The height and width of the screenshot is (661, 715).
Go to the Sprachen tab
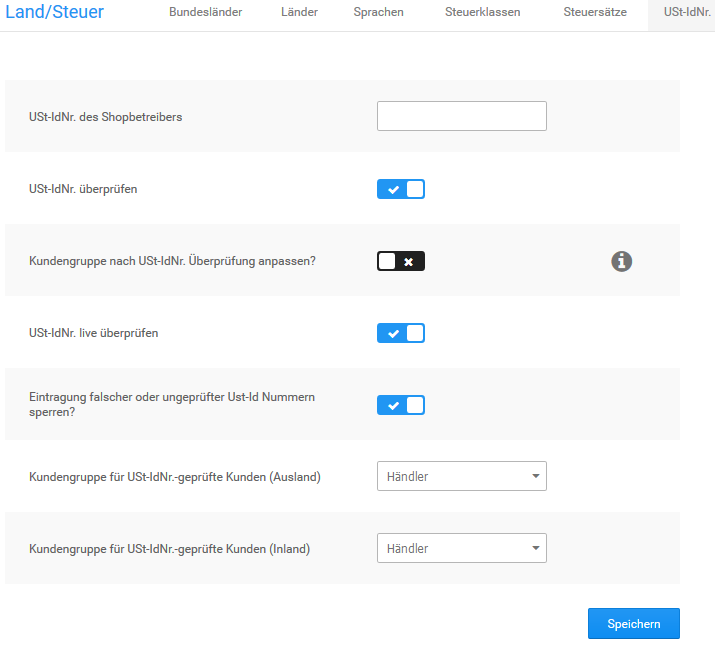click(379, 13)
